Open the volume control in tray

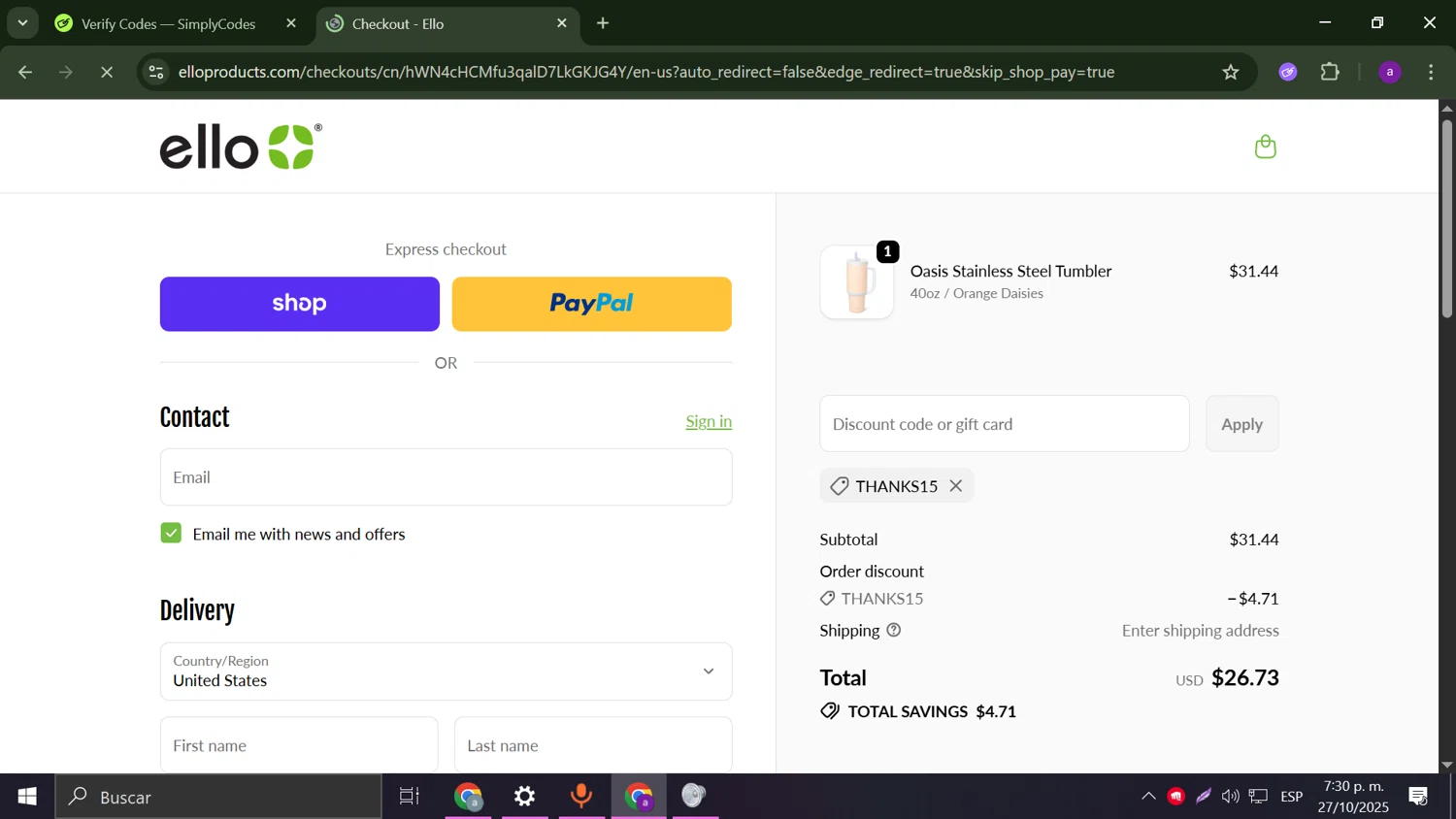1230,797
